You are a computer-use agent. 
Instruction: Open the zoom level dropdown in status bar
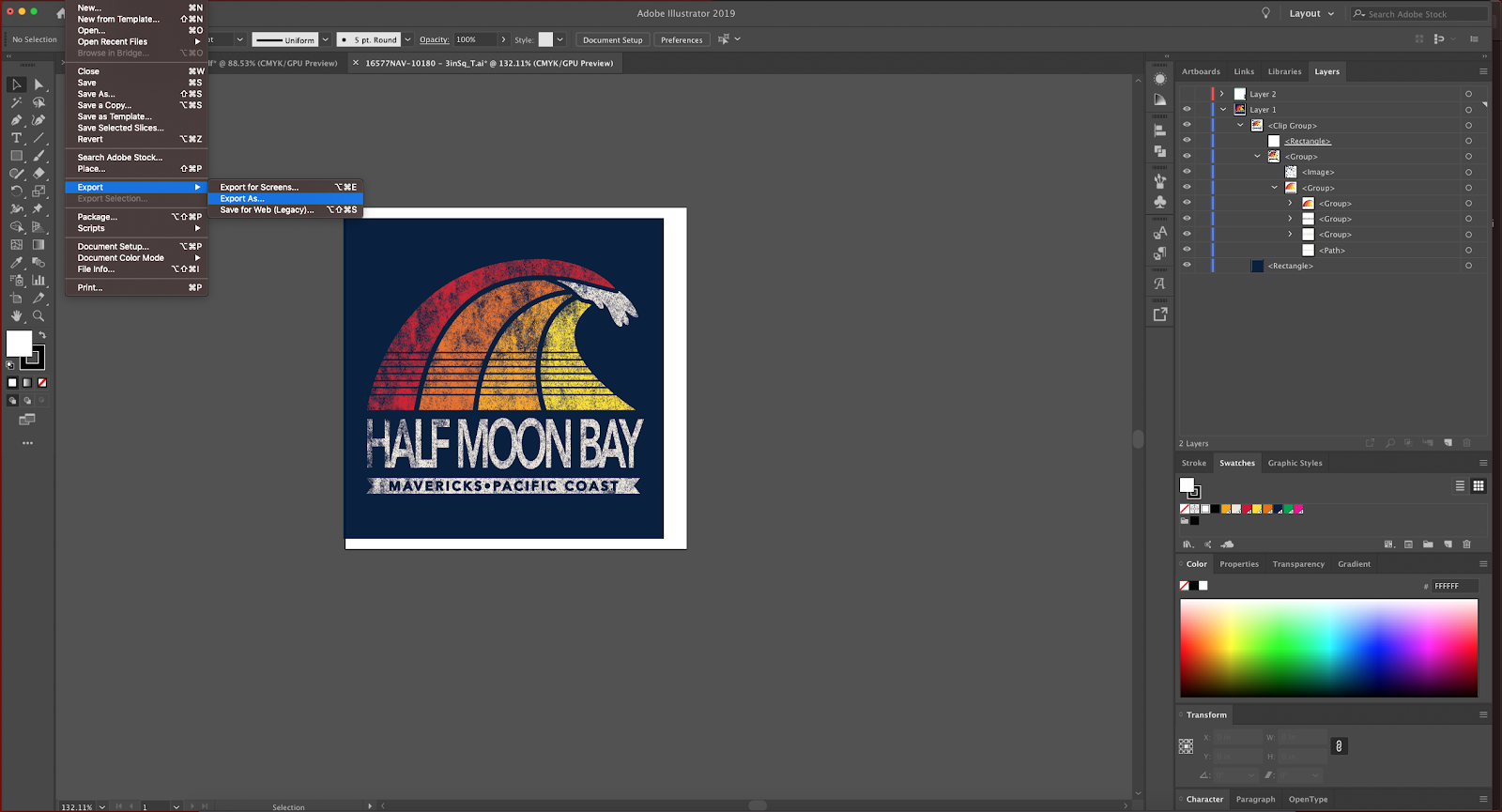[x=101, y=806]
